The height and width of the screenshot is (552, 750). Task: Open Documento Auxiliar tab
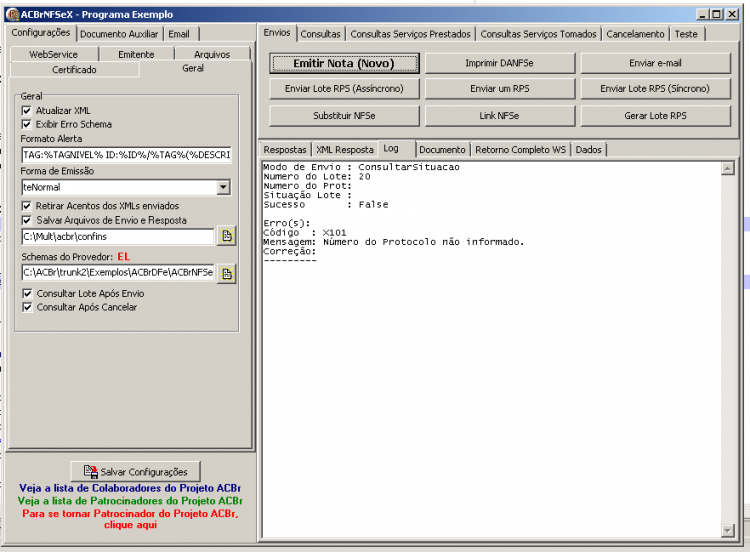(119, 34)
